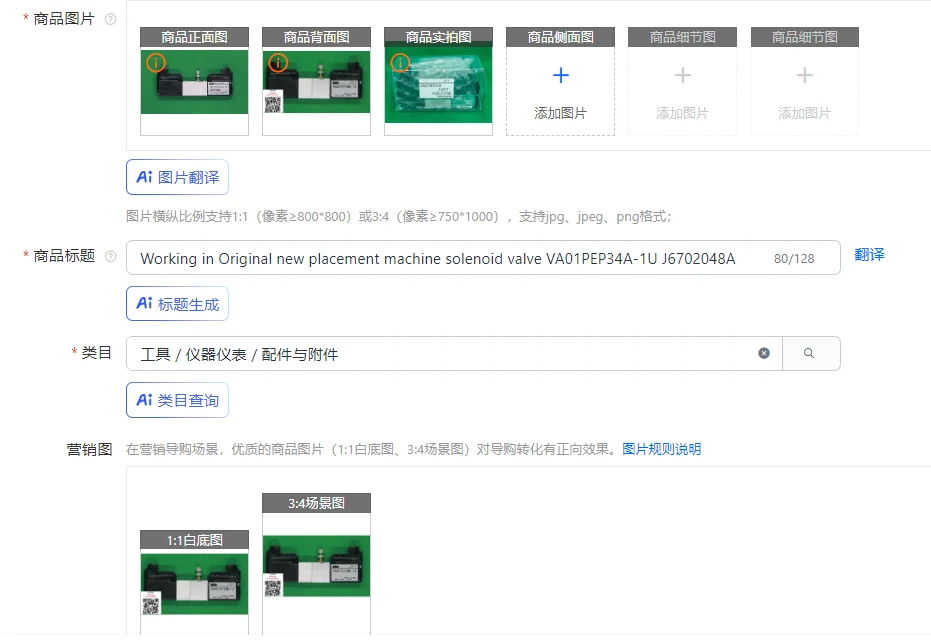The image size is (931, 641).
Task: Click the 营销图 section label
Action: pos(90,449)
